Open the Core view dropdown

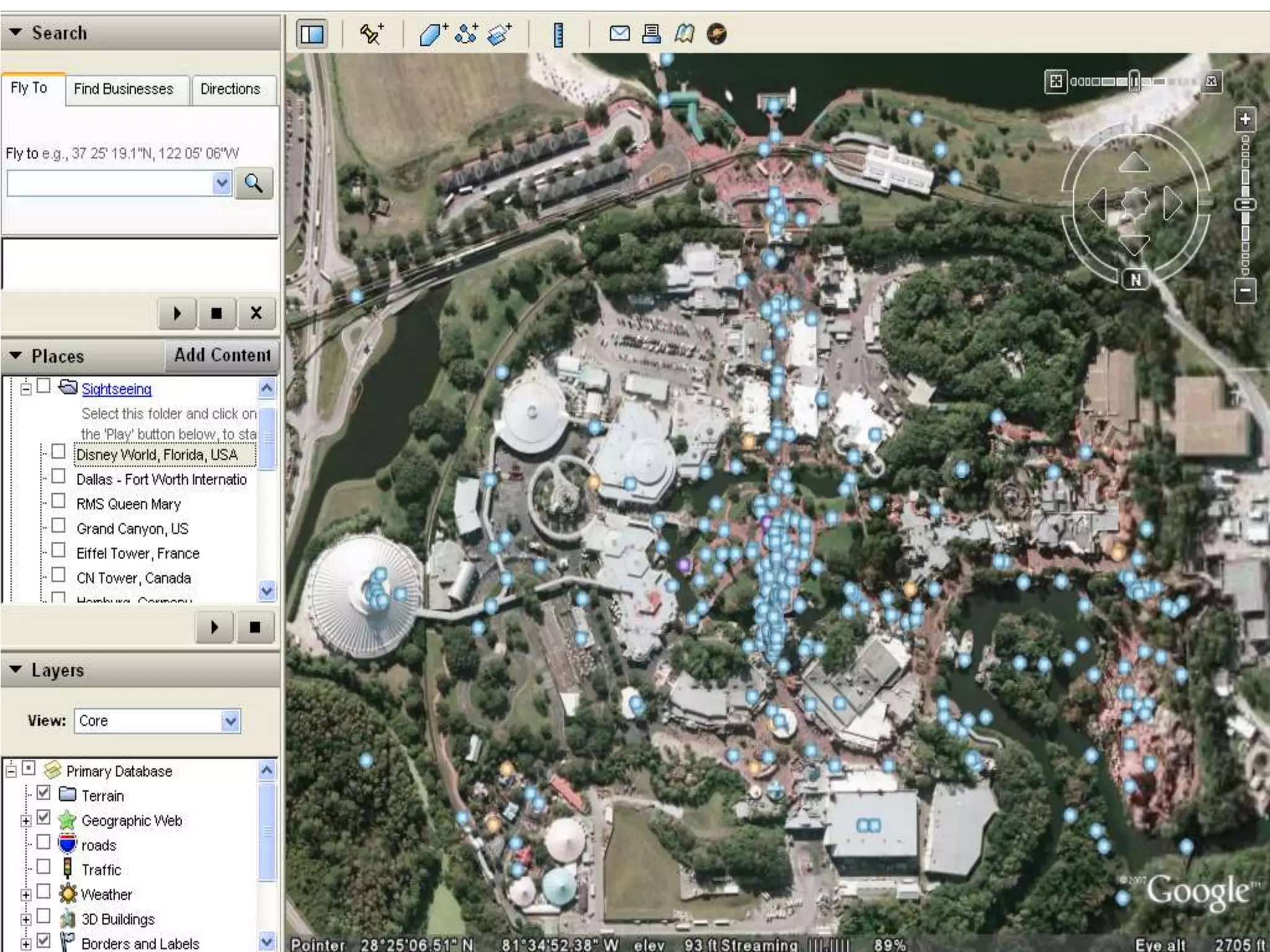tap(230, 721)
